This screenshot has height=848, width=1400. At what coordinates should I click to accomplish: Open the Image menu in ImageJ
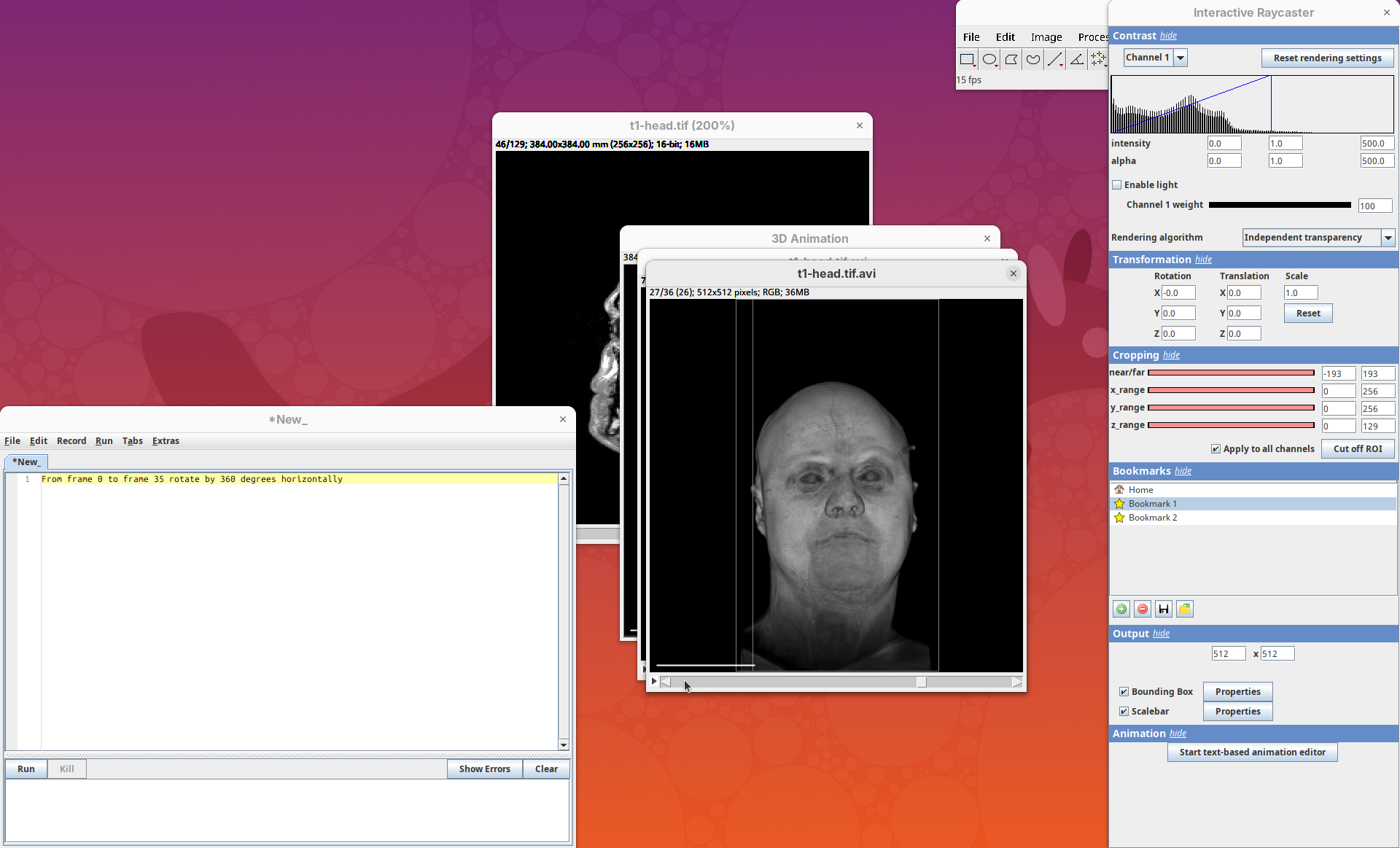[x=1046, y=37]
